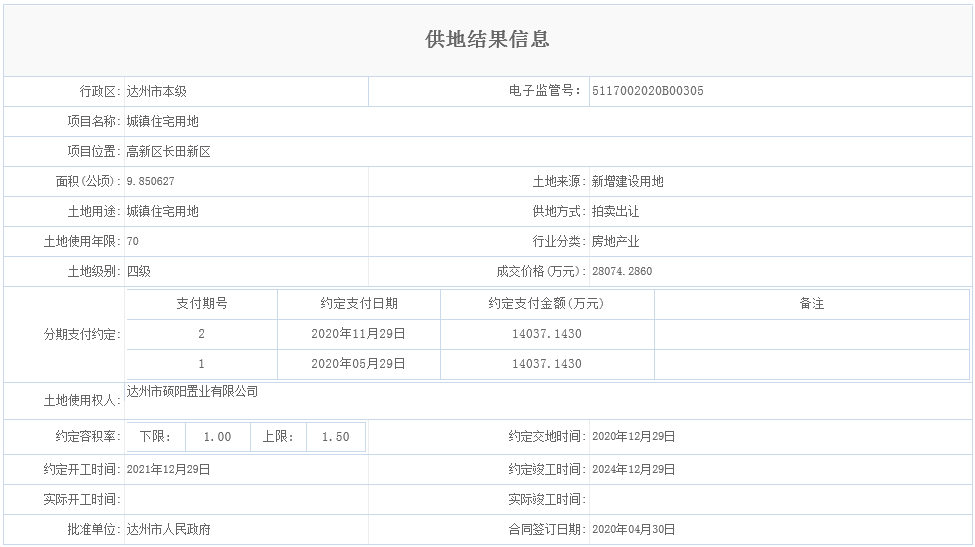Select amount 14037.1430 in the May row
This screenshot has width=975, height=547.
point(547,364)
